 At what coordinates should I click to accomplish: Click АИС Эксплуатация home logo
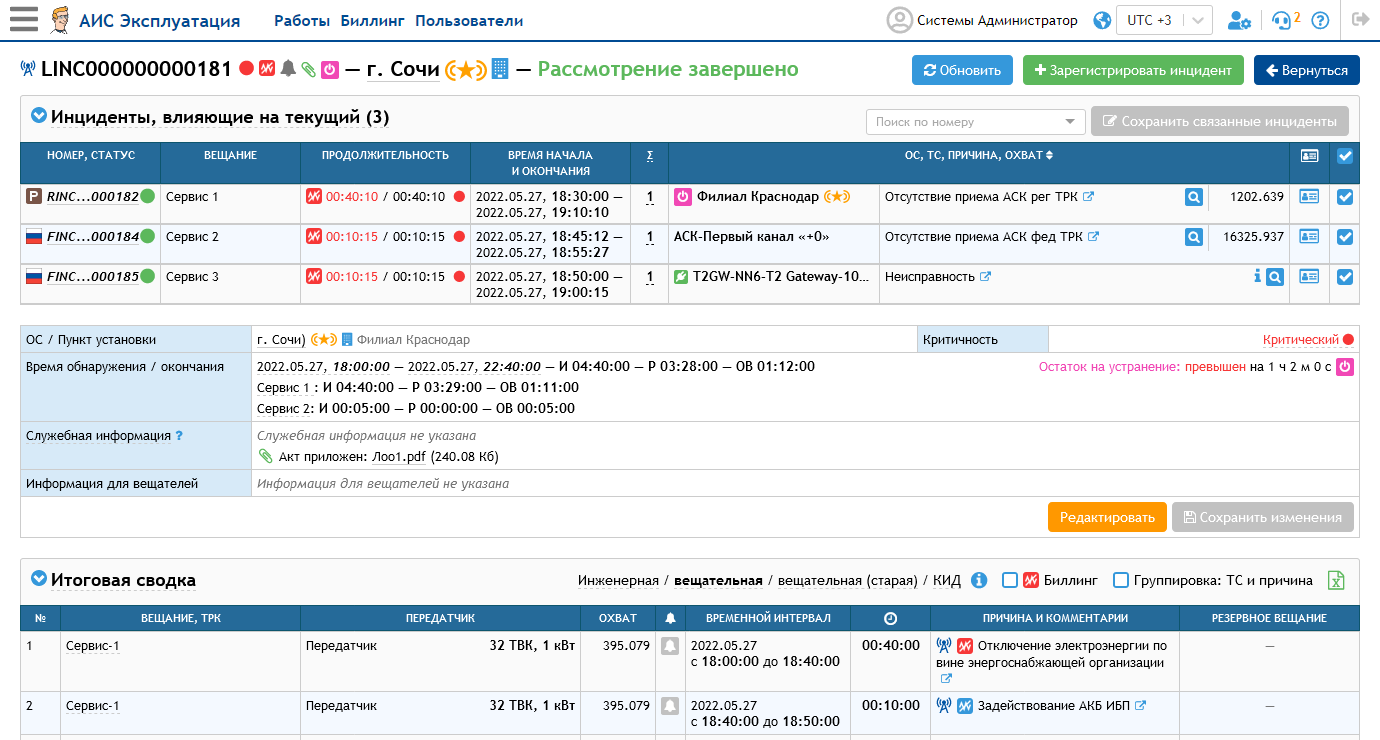tap(144, 20)
